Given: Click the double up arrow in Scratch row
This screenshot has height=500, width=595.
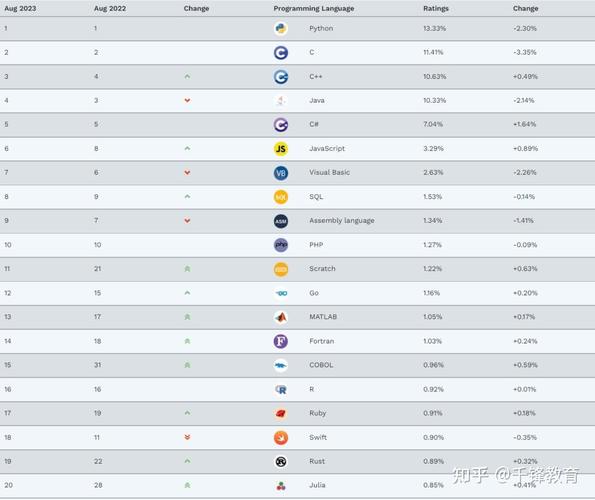Looking at the screenshot, I should click(187, 269).
